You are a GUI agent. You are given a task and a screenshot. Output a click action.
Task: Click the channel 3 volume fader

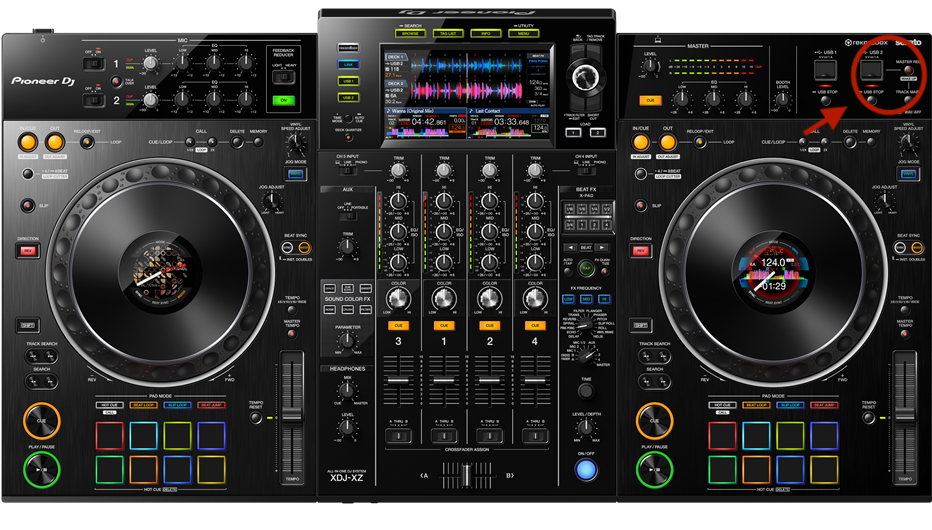pyautogui.click(x=398, y=381)
